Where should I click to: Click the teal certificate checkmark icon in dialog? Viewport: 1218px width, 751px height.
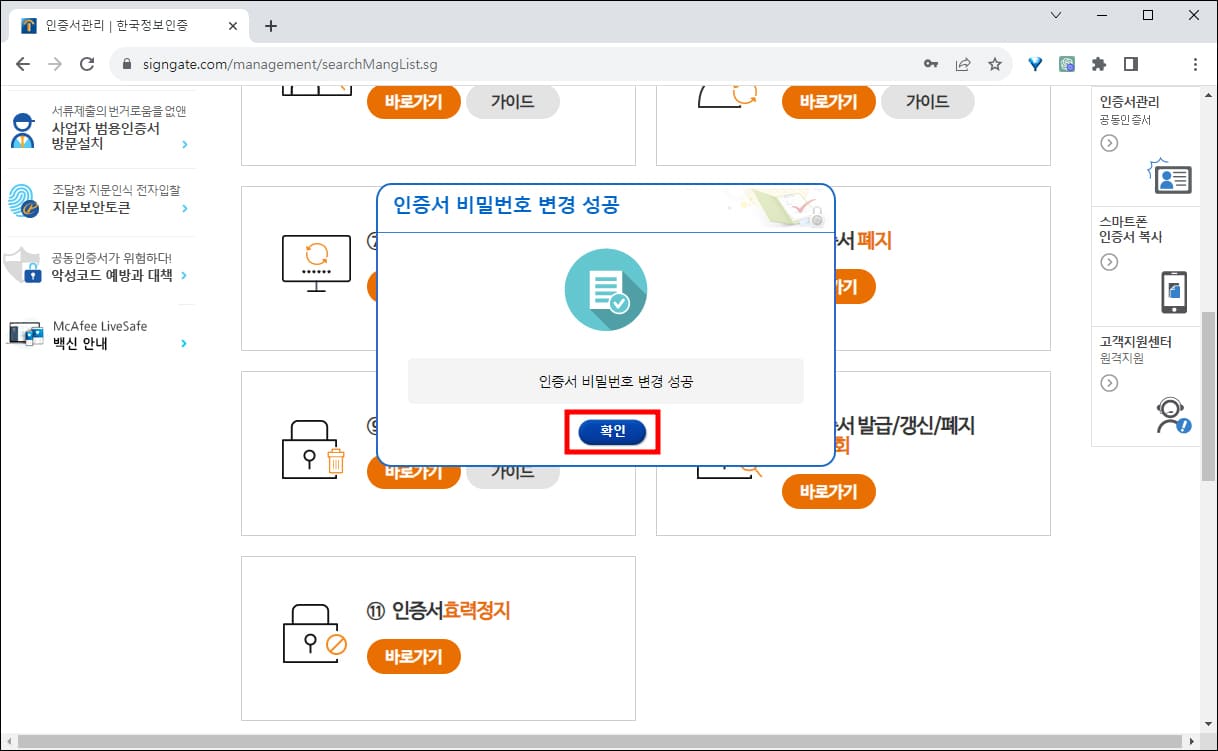[605, 289]
